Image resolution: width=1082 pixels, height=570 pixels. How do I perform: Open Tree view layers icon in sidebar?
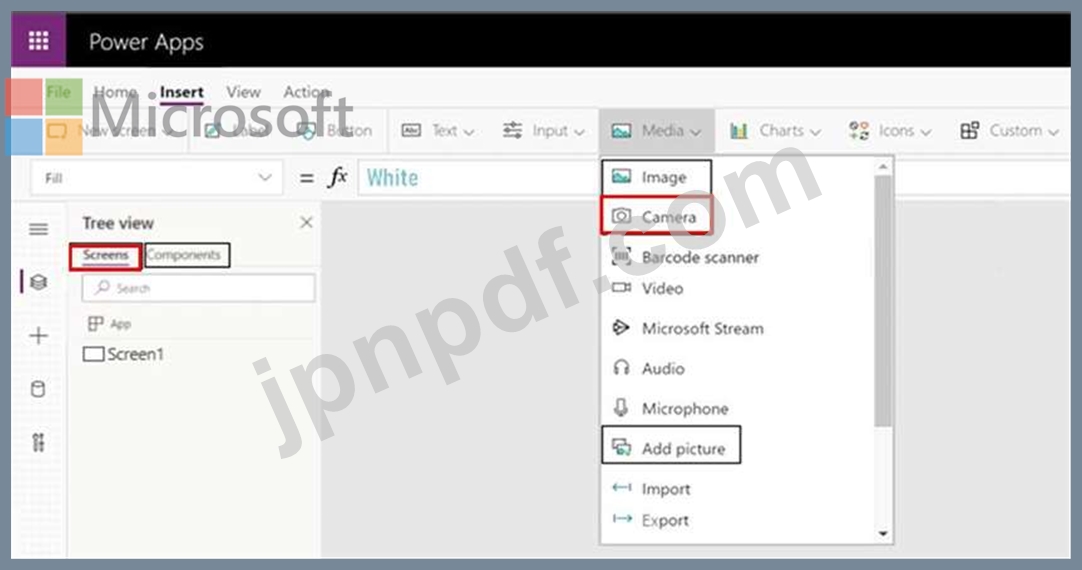39,282
